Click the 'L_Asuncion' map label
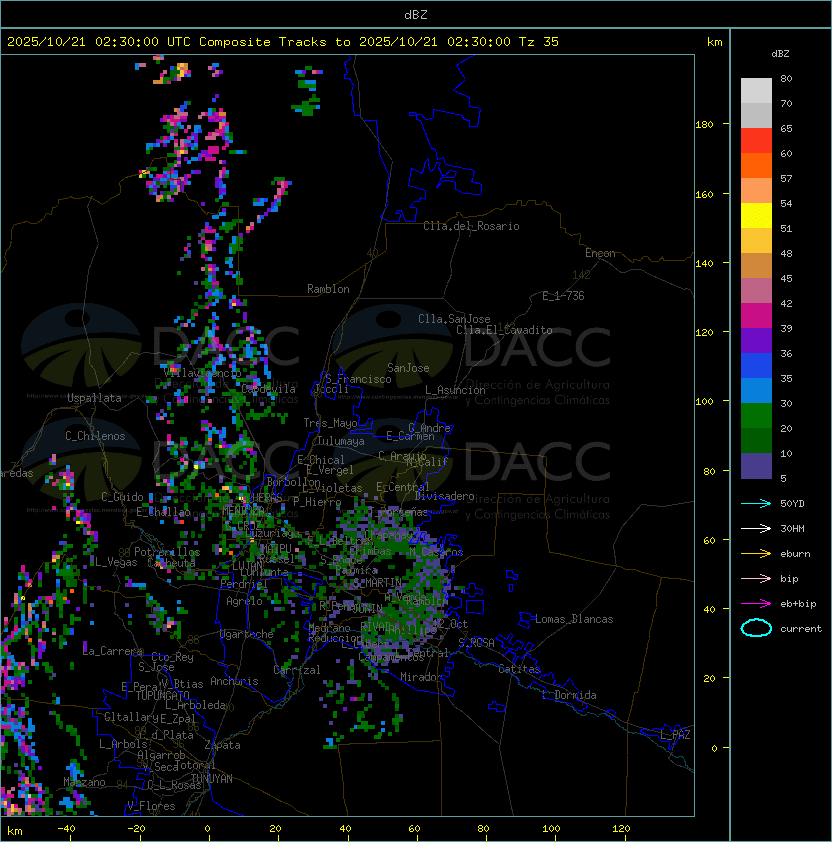The height and width of the screenshot is (842, 832). pyautogui.click(x=455, y=390)
